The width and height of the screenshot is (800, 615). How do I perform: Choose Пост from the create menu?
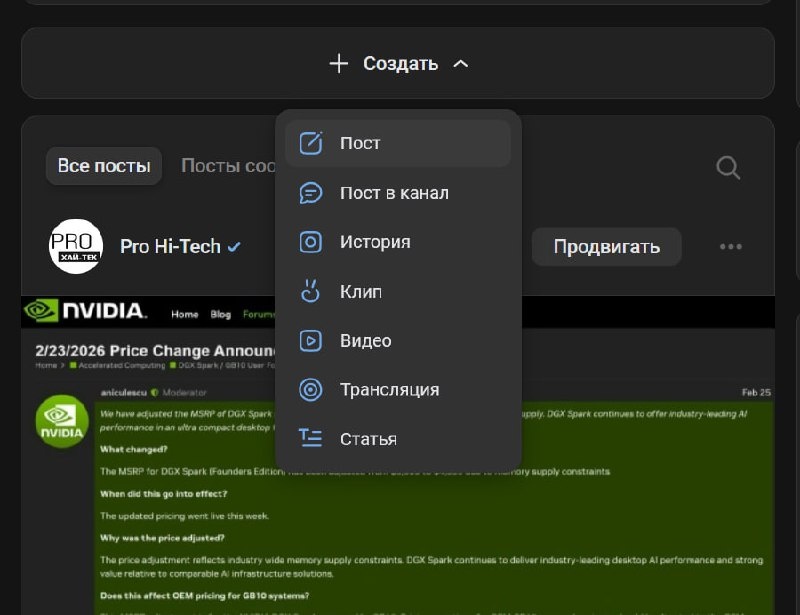[398, 143]
